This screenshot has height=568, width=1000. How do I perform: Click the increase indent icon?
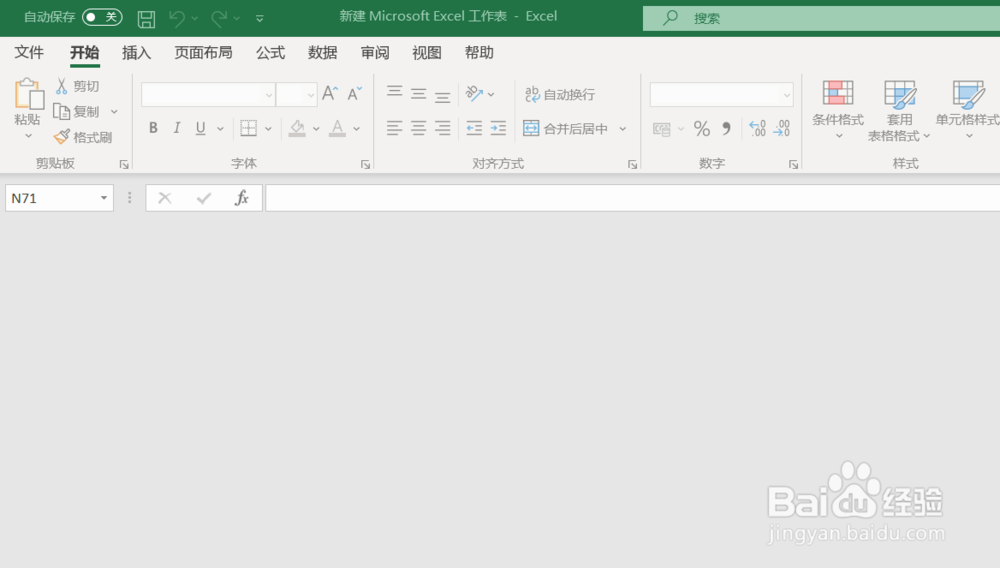(498, 128)
